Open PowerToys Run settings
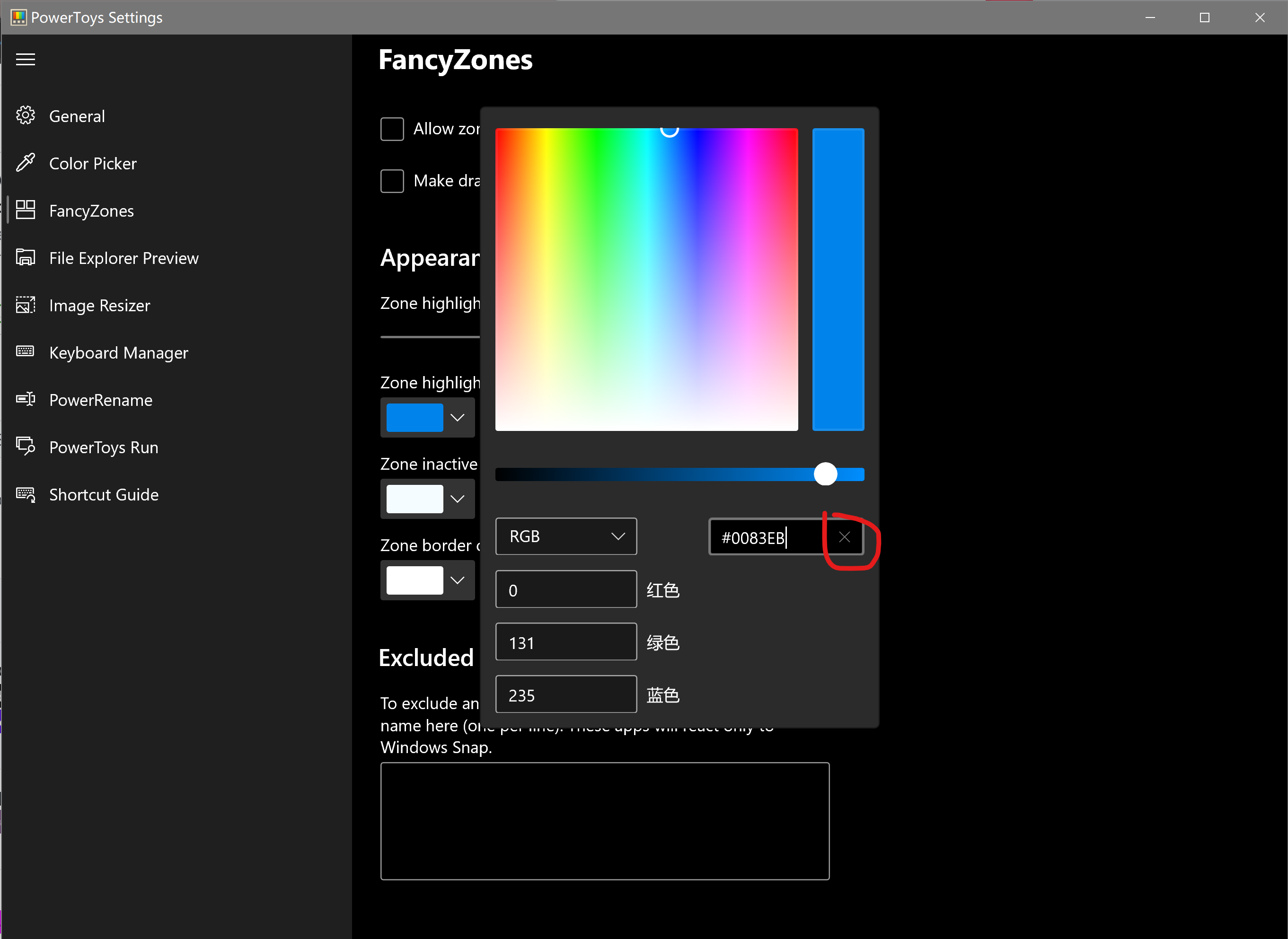Viewport: 1288px width, 939px height. (104, 447)
